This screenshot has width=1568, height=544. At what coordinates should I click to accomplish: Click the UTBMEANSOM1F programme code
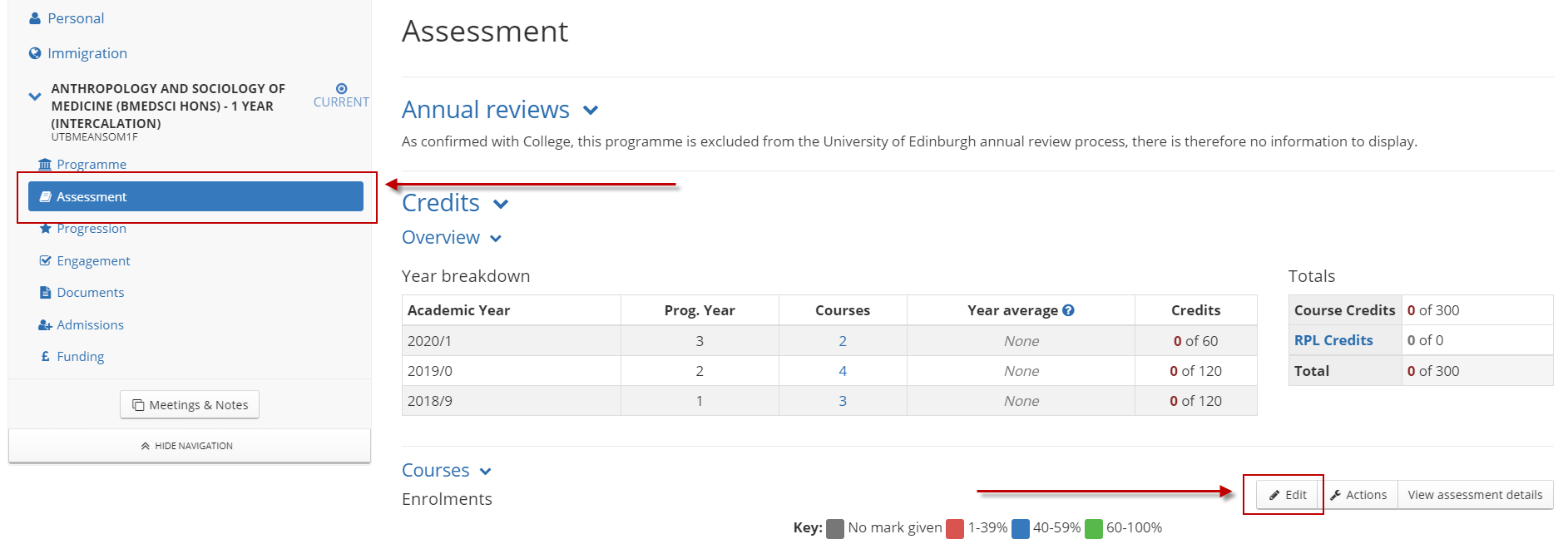point(95,137)
